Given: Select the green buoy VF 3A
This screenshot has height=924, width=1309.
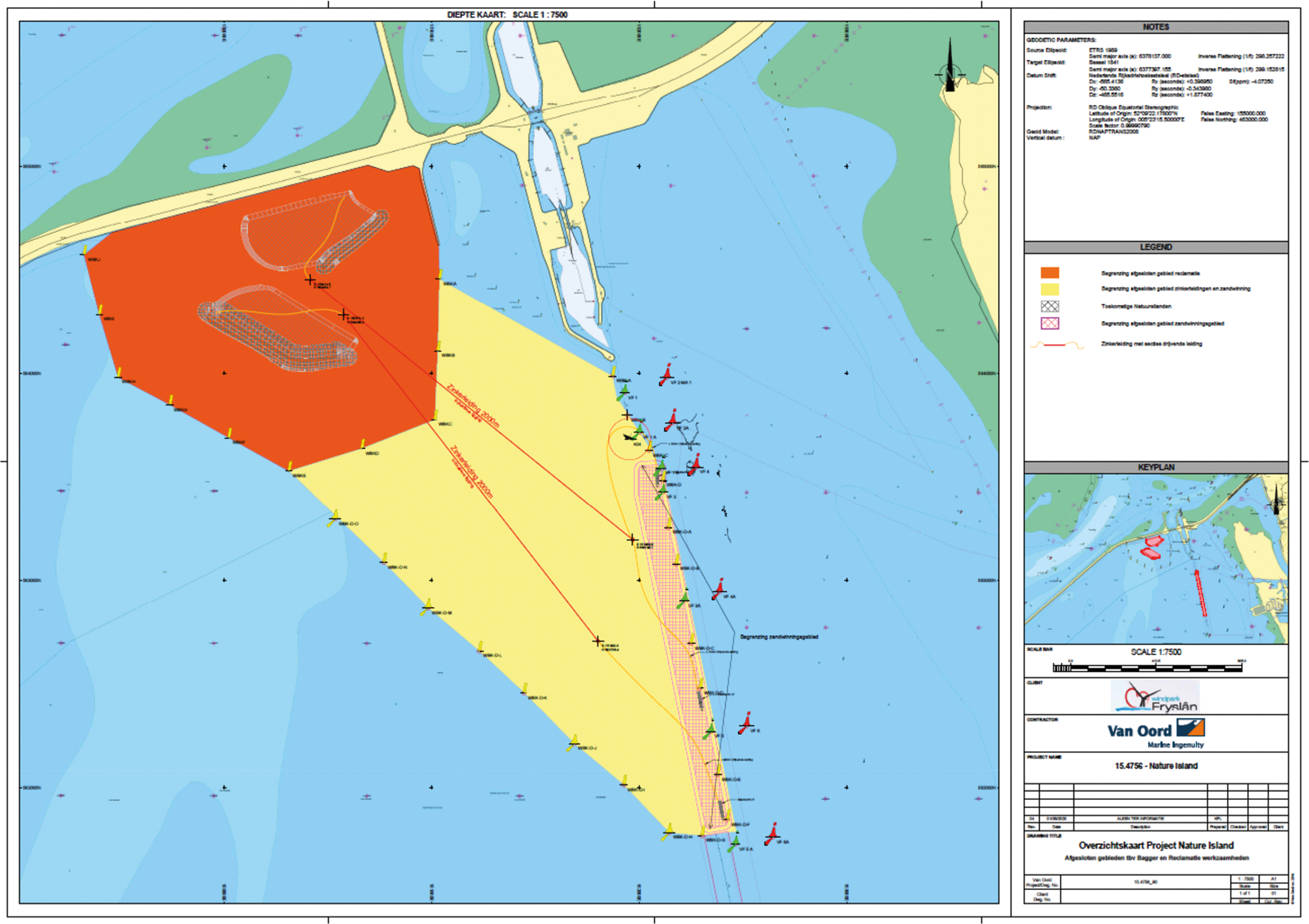Looking at the screenshot, I should 684,599.
